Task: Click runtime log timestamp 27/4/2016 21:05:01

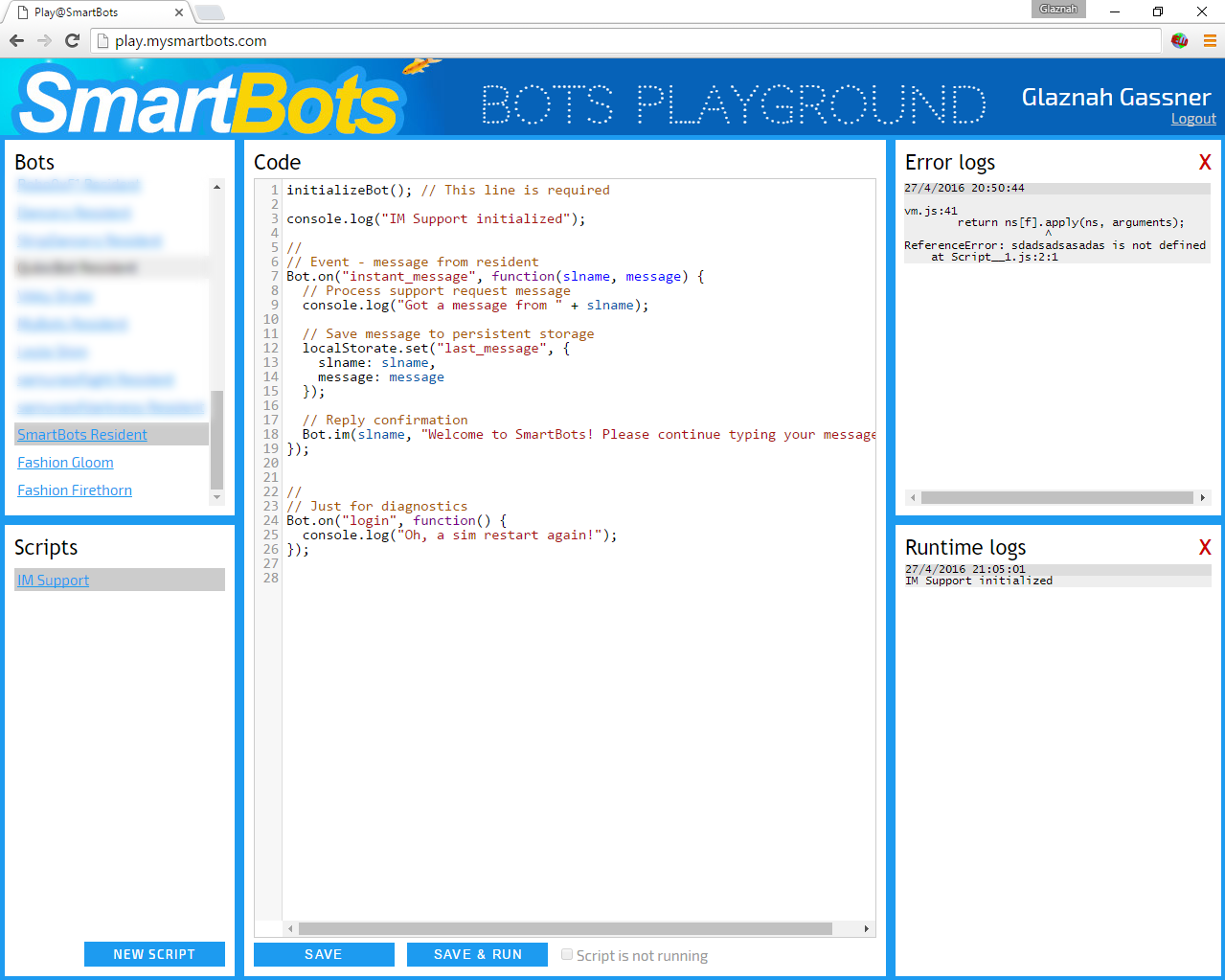Action: click(964, 569)
